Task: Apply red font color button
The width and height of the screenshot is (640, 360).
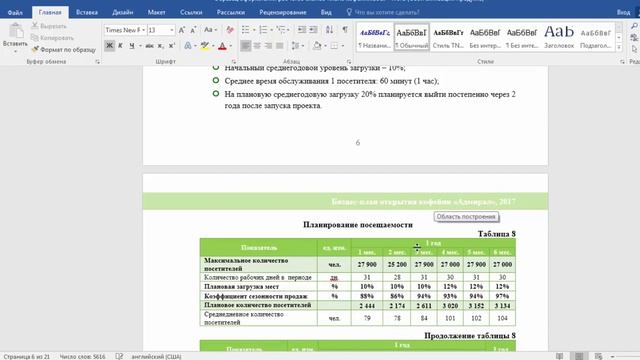Action: pyautogui.click(x=222, y=46)
